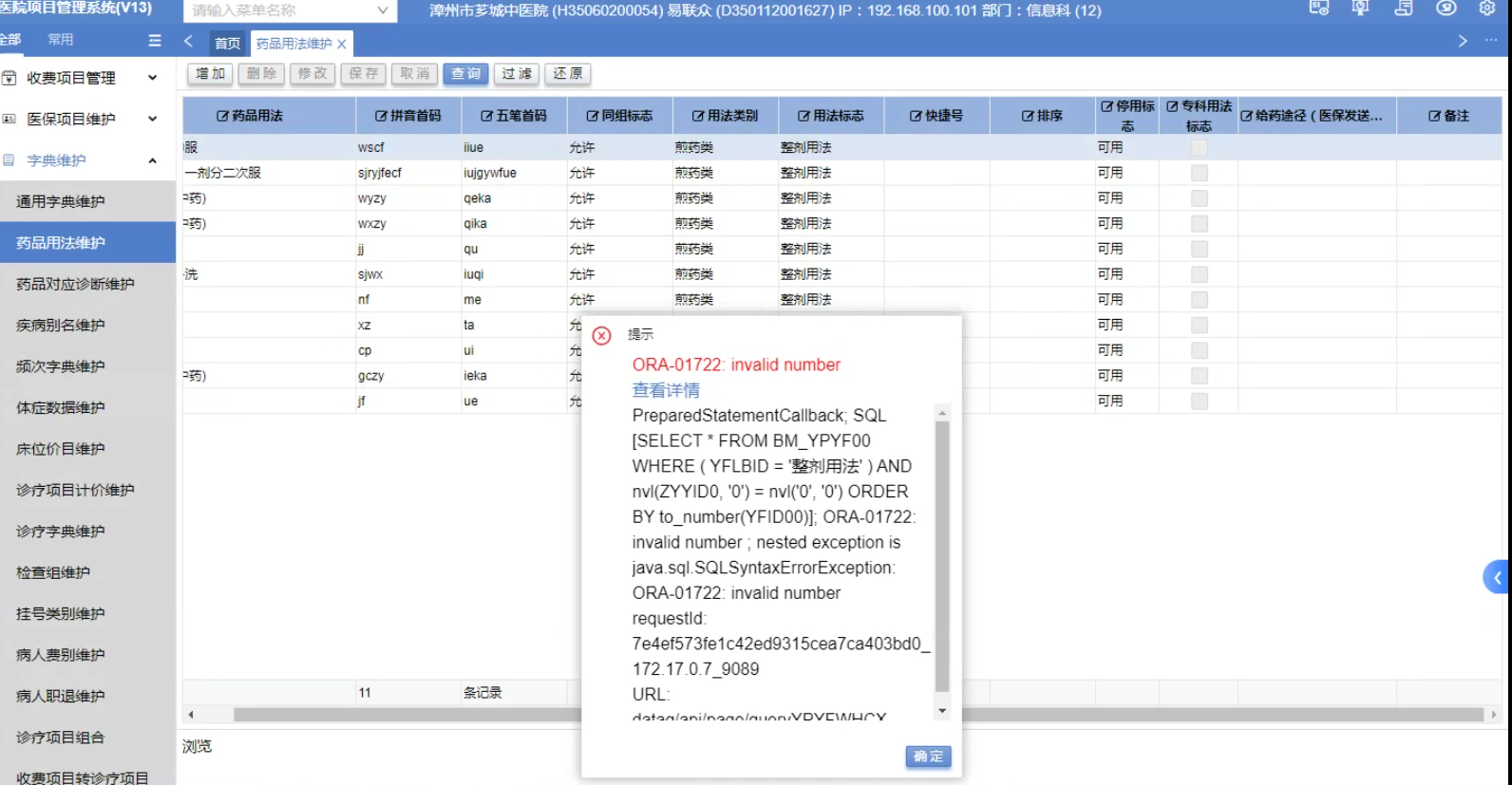Click the SI oval icon in header
The width and height of the screenshot is (1512, 785).
(1446, 9)
